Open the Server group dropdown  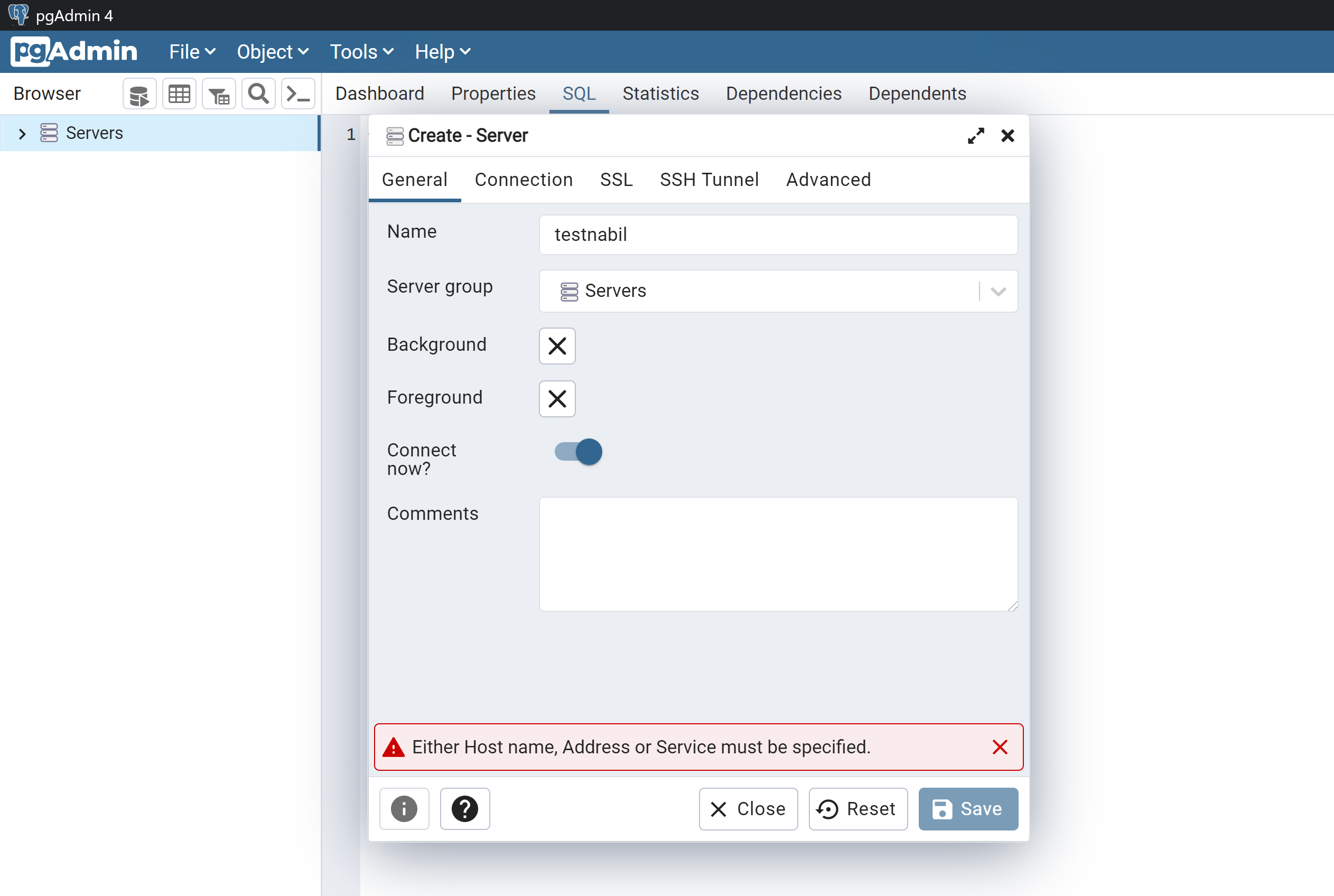pos(779,291)
